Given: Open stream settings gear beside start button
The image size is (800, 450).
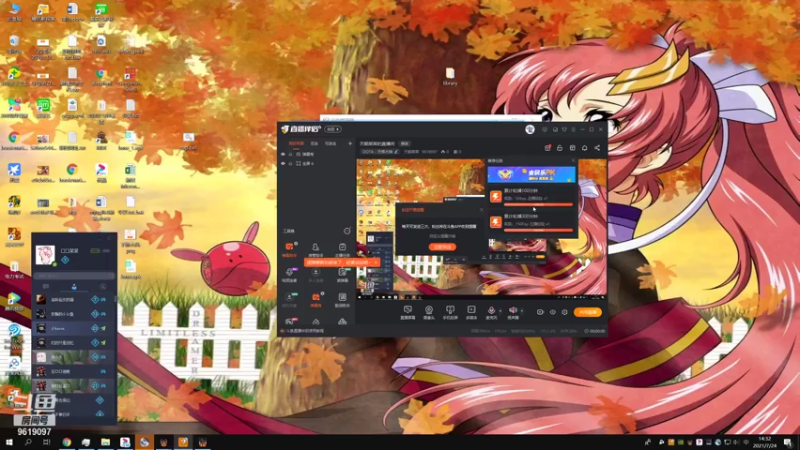Looking at the screenshot, I should tap(564, 312).
